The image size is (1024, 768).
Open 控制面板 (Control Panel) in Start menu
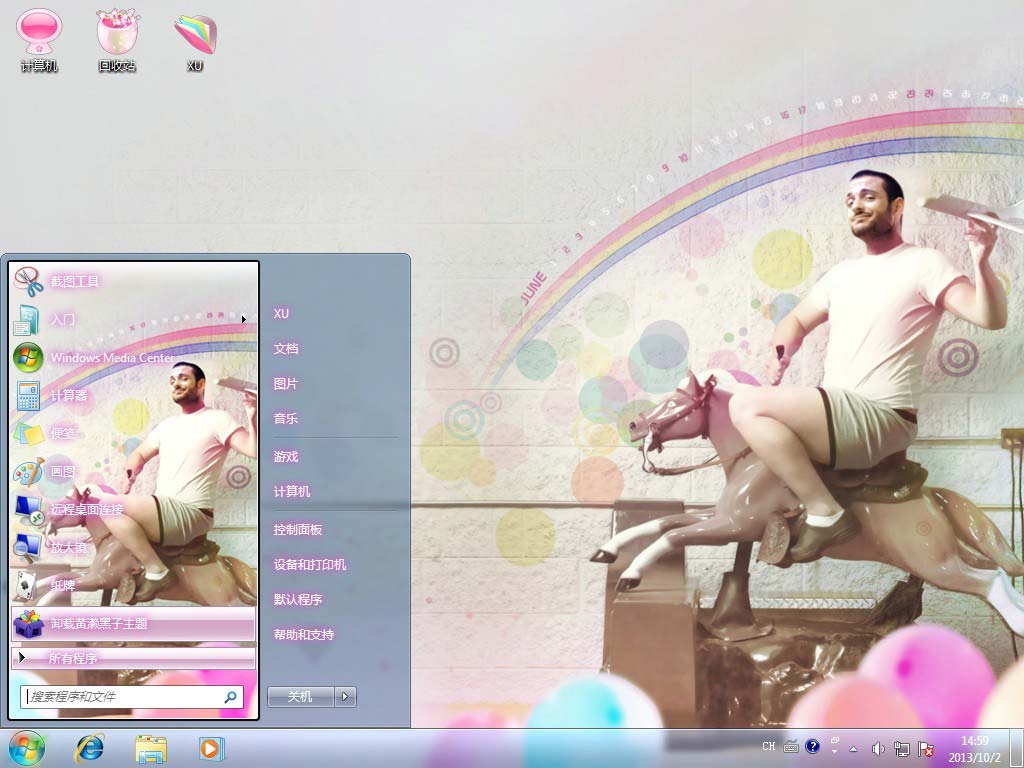(x=298, y=530)
